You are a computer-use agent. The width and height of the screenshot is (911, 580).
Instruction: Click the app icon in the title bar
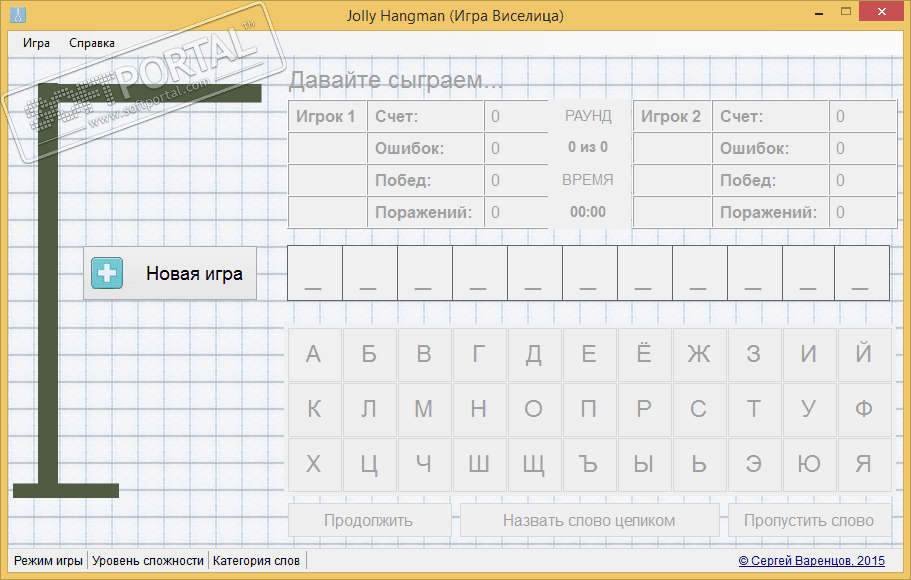[x=18, y=14]
